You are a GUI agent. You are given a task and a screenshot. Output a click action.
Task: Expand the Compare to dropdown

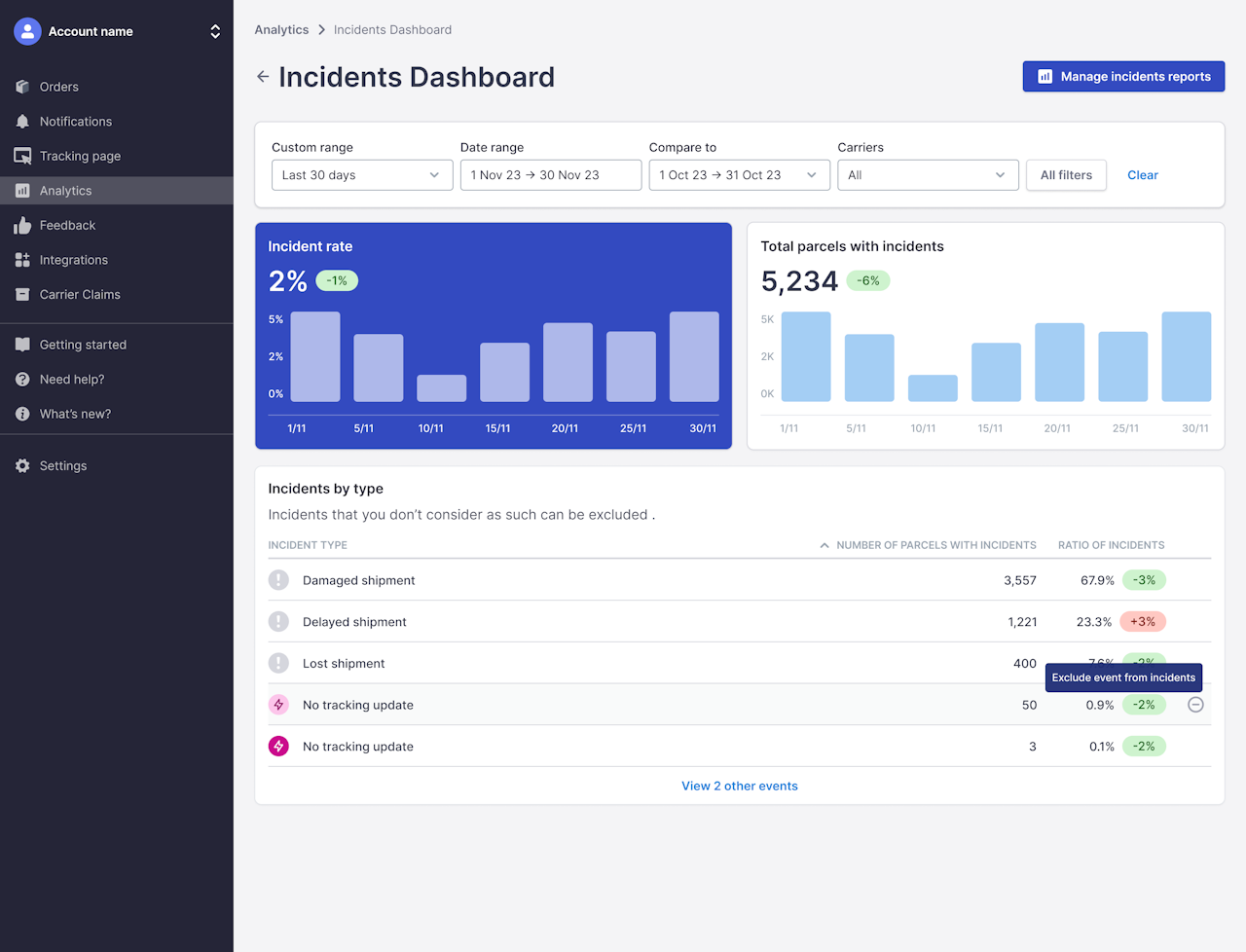point(738,175)
